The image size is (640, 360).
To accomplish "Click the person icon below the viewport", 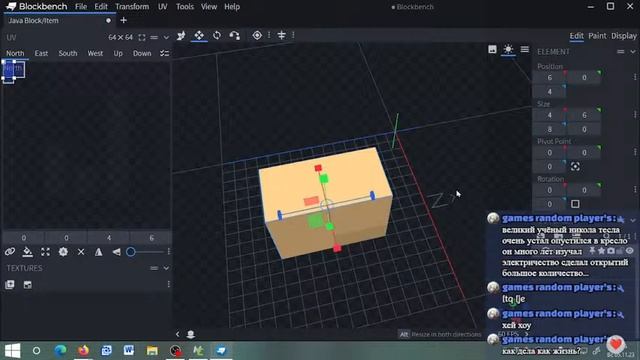I will (191, 334).
